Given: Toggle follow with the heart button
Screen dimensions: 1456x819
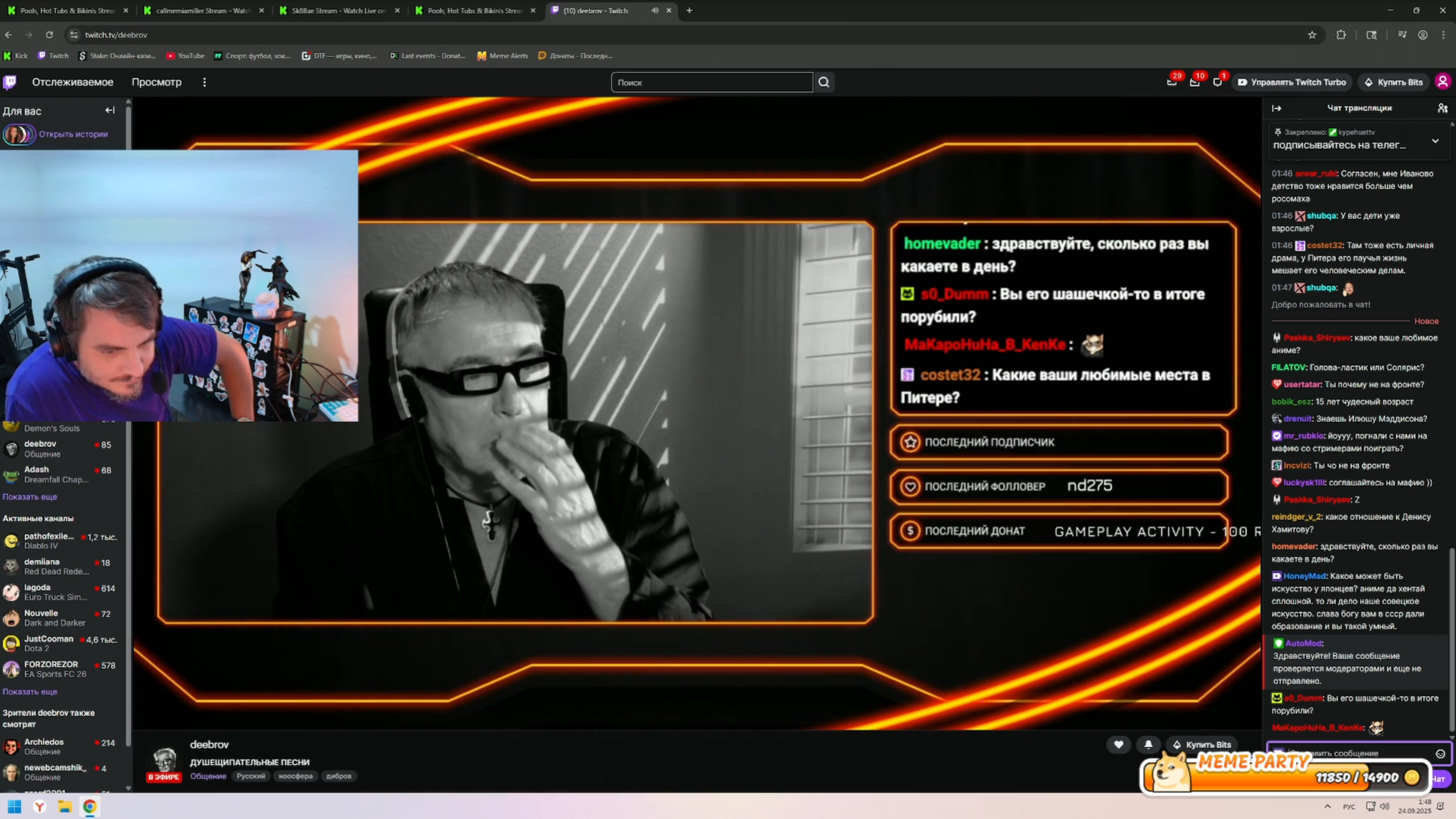Looking at the screenshot, I should pyautogui.click(x=1118, y=744).
